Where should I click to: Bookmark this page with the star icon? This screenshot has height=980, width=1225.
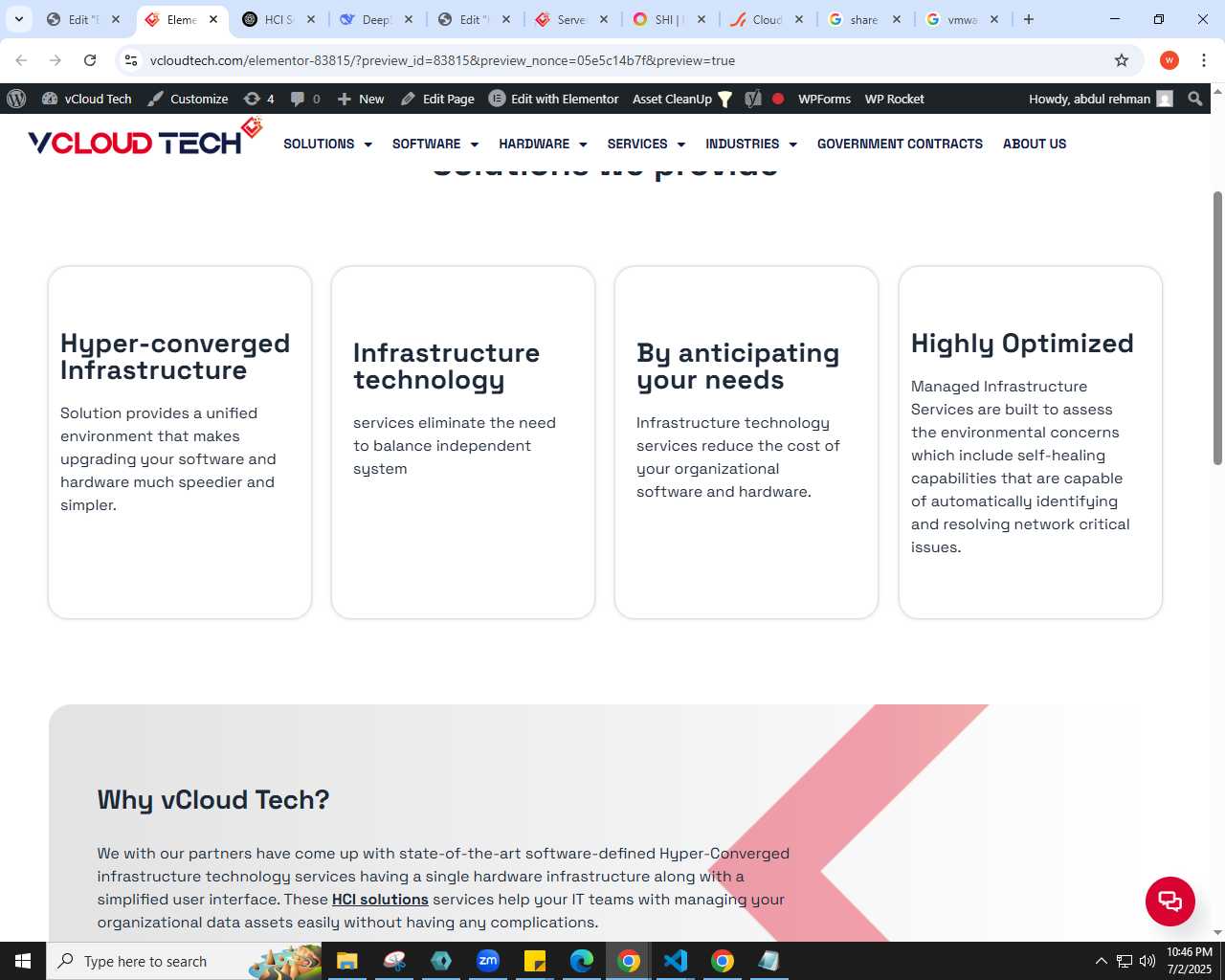(1122, 60)
